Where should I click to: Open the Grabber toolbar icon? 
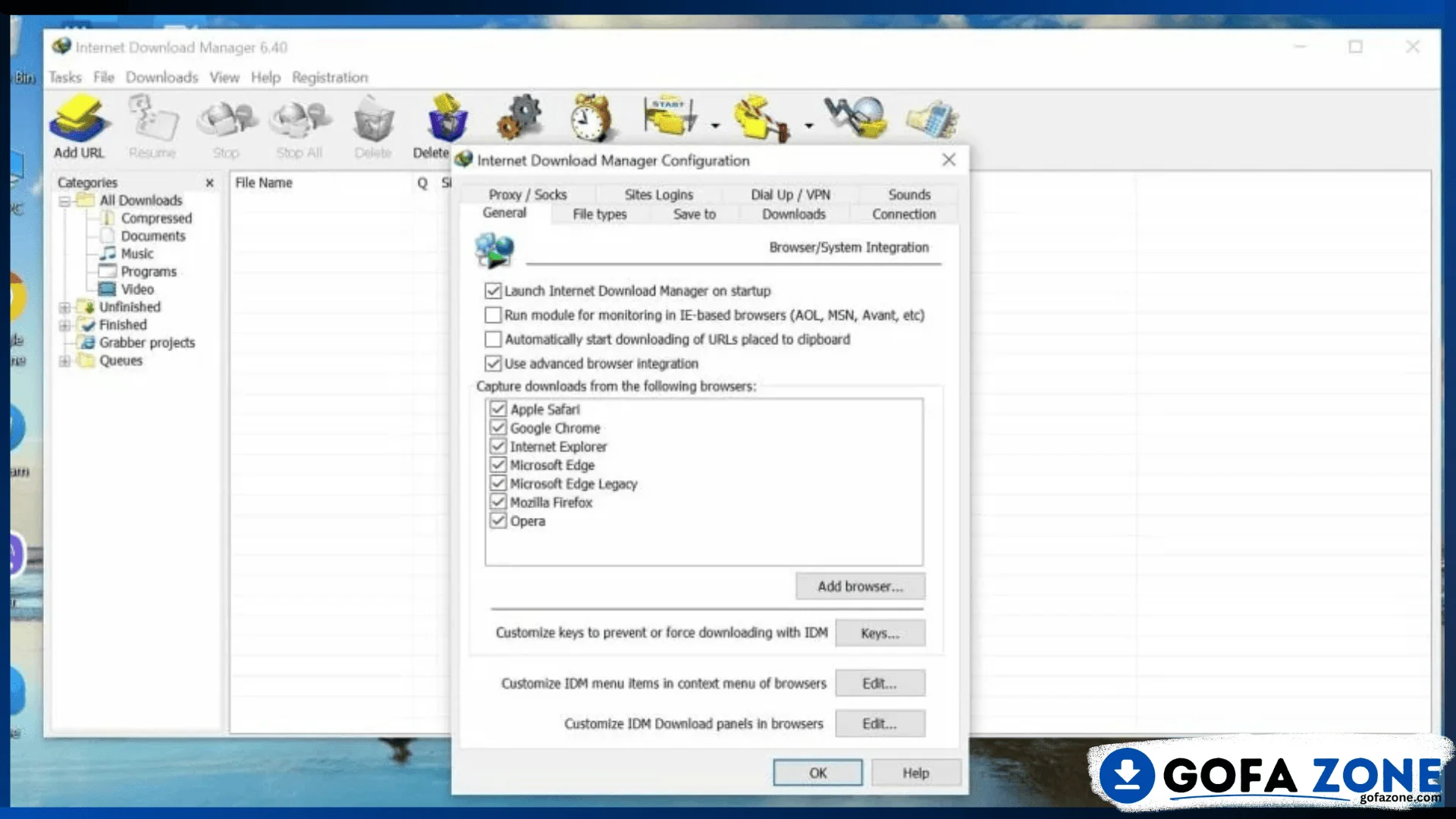point(856,118)
